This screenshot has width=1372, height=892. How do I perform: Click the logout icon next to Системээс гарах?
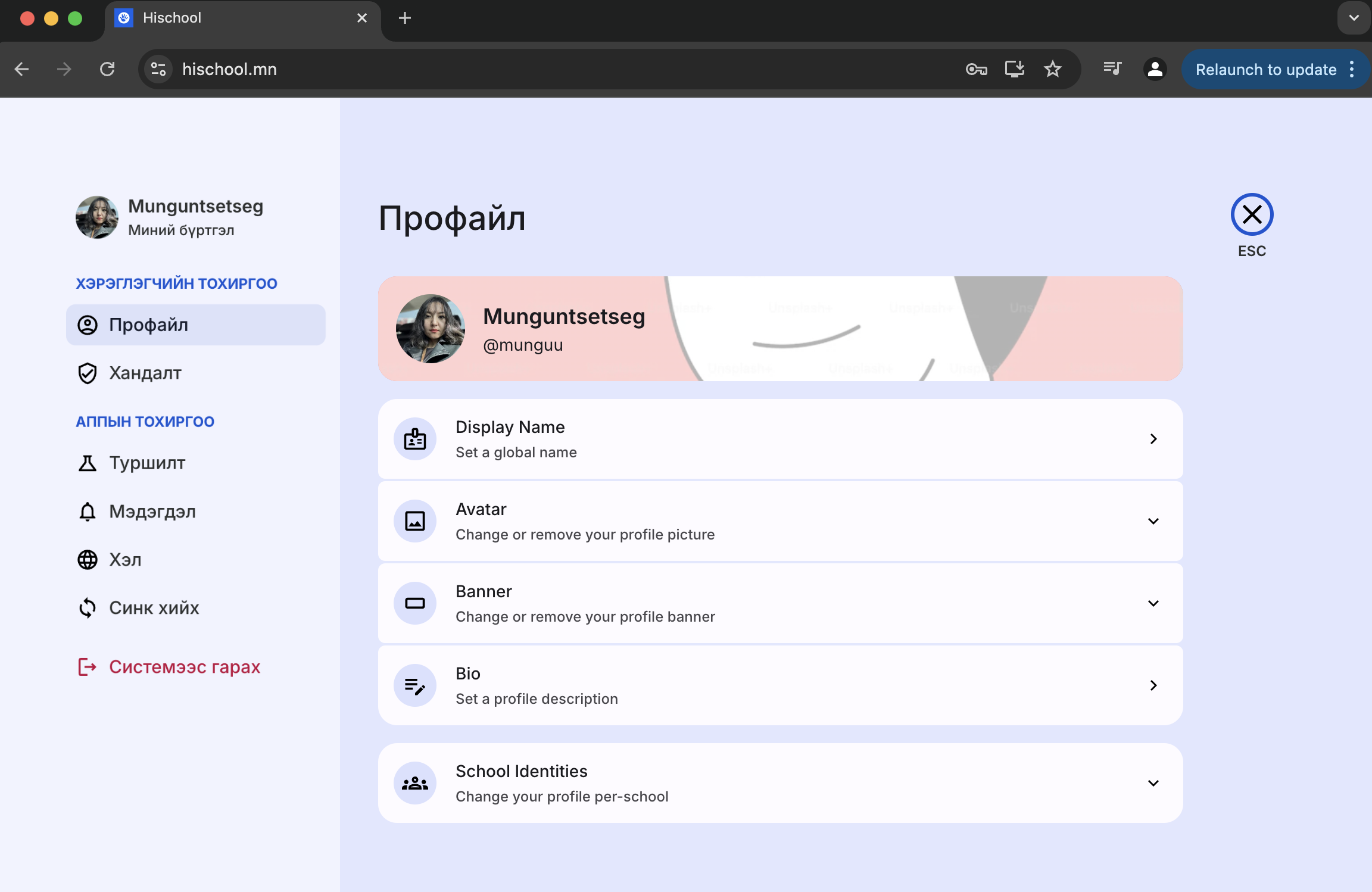click(x=88, y=666)
